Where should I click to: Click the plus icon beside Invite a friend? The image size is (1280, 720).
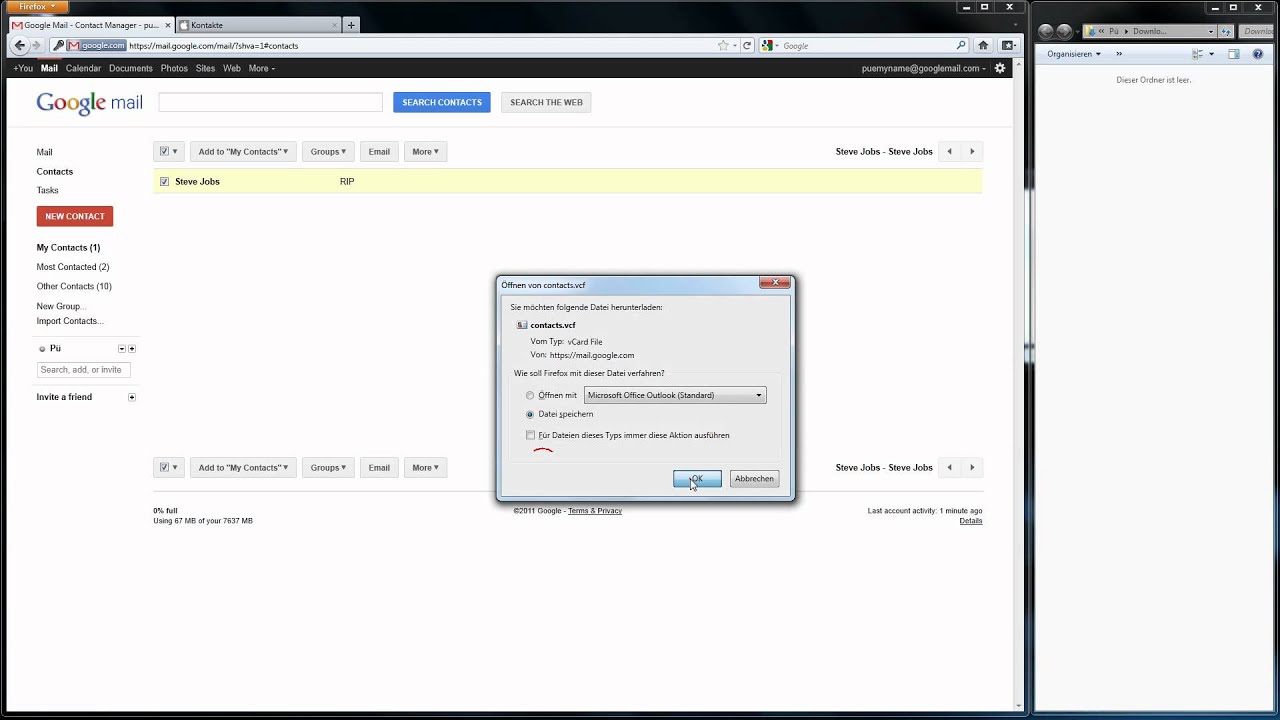[131, 397]
